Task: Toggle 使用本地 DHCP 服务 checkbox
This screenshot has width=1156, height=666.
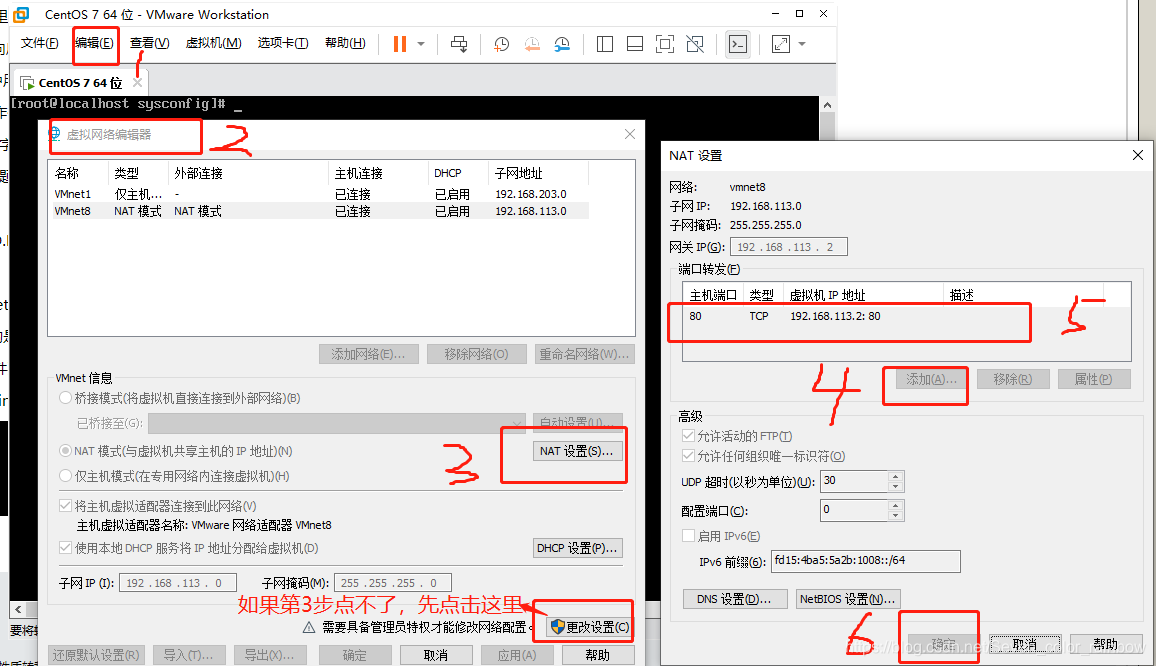Action: pos(66,548)
